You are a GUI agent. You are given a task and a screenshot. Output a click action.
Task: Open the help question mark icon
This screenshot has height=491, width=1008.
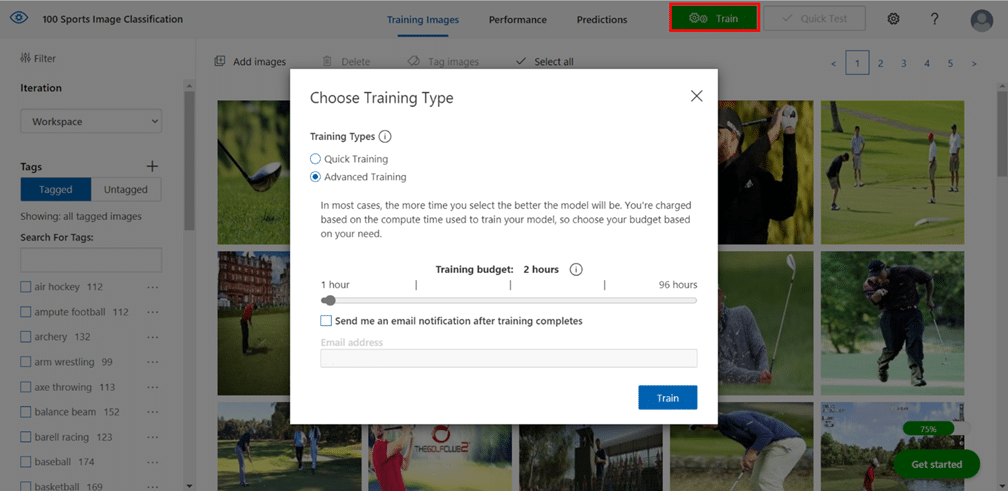coord(935,19)
